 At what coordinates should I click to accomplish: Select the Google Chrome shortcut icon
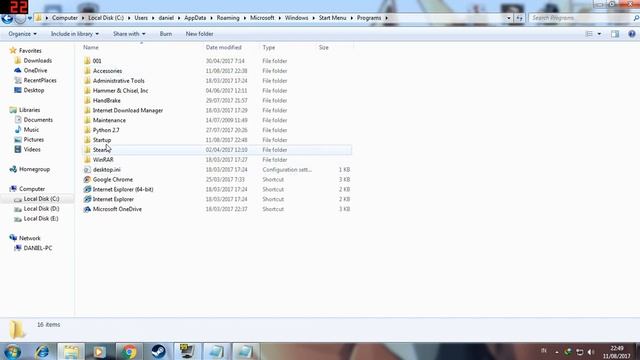click(87, 179)
